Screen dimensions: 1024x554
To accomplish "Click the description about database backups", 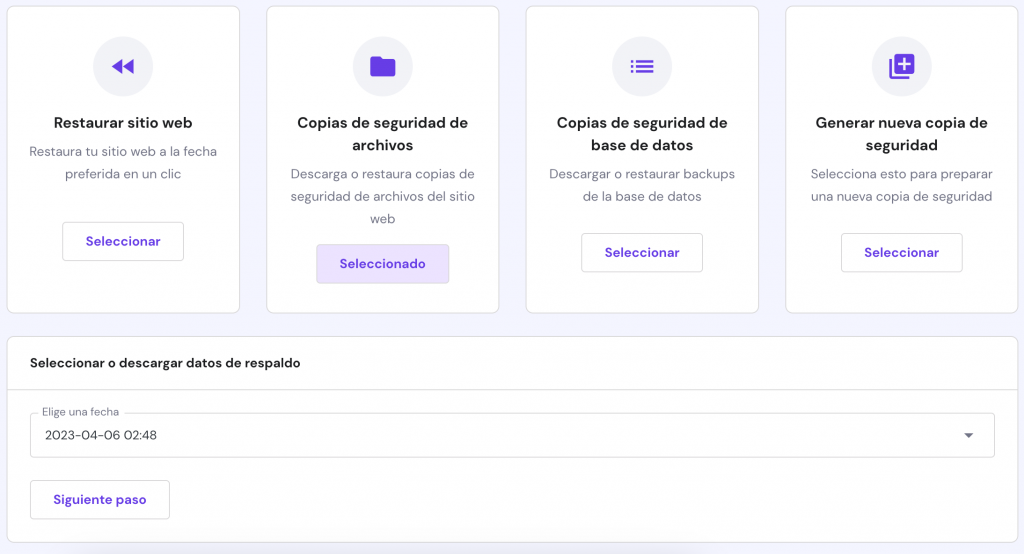I will (642, 185).
